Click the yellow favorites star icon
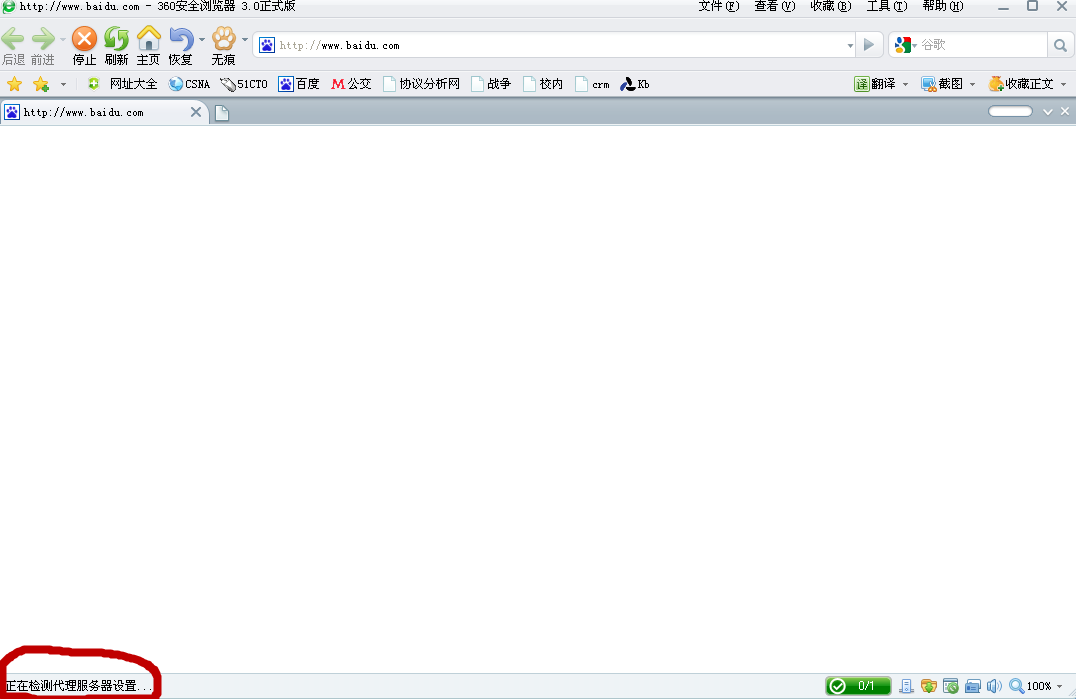1076x699 pixels. pyautogui.click(x=14, y=84)
